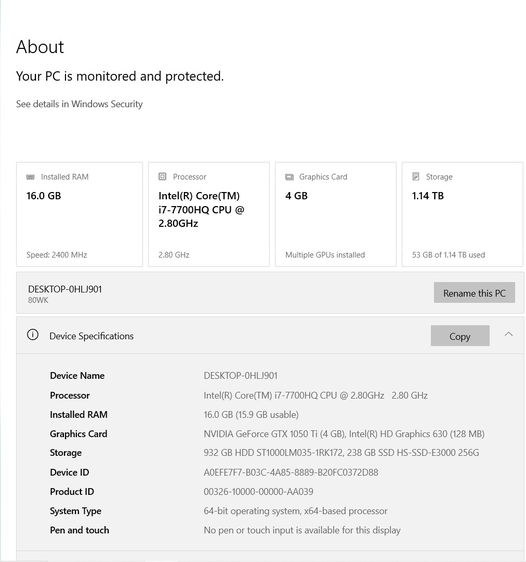Click the Device Specifications info icon

coord(33,335)
